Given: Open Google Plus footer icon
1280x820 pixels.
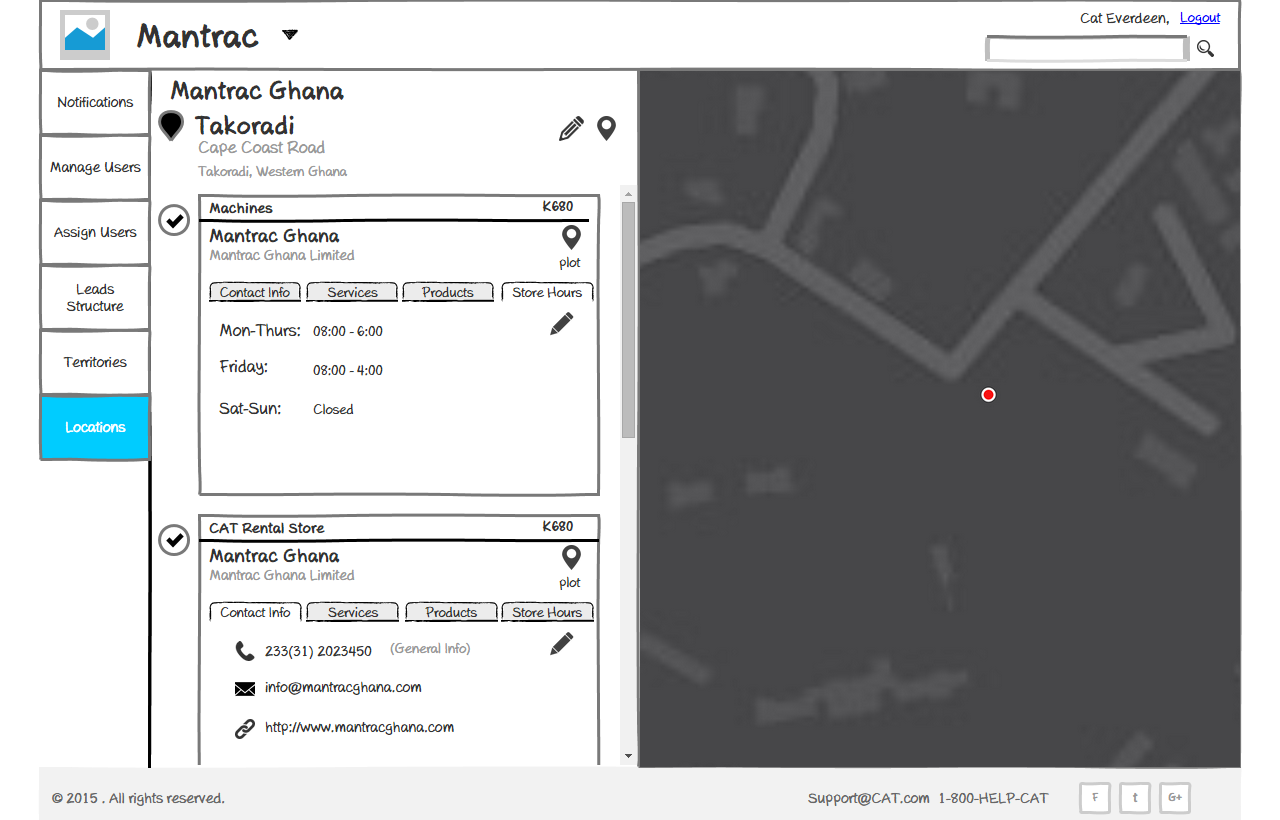Looking at the screenshot, I should (1175, 797).
